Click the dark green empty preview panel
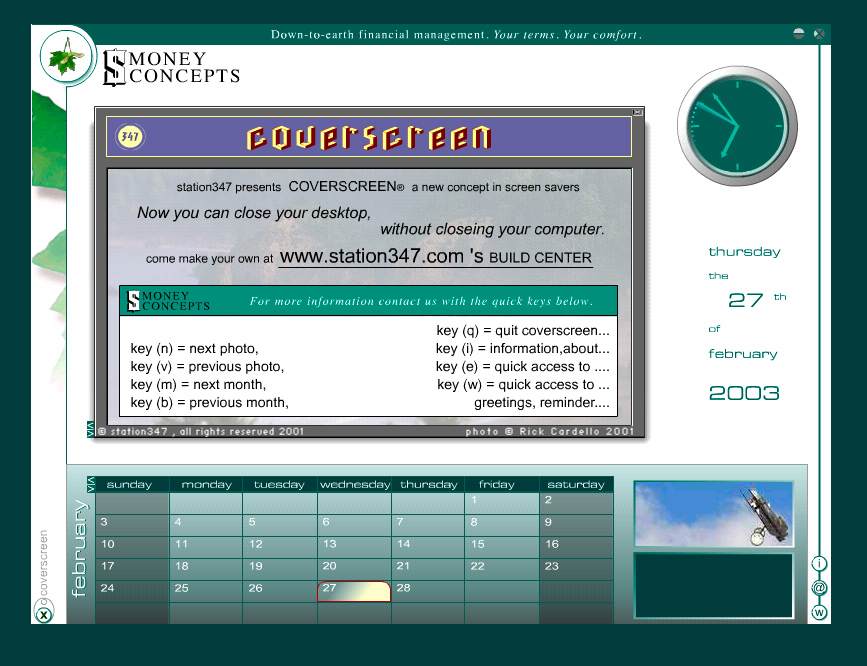This screenshot has width=867, height=666. click(x=713, y=586)
